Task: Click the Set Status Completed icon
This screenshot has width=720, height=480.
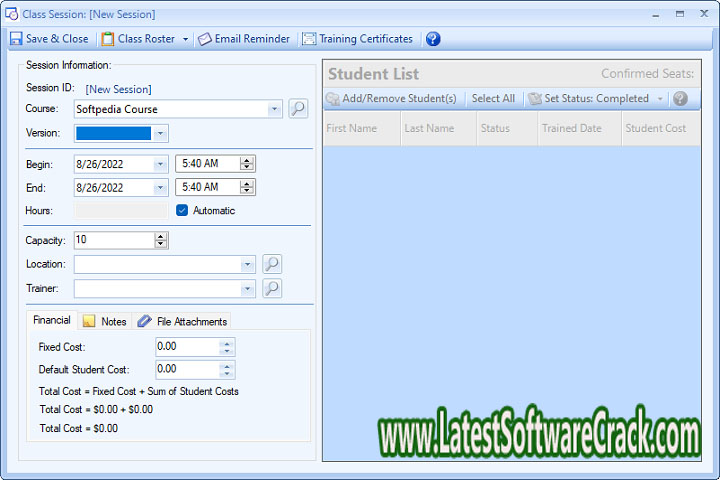Action: pos(535,99)
